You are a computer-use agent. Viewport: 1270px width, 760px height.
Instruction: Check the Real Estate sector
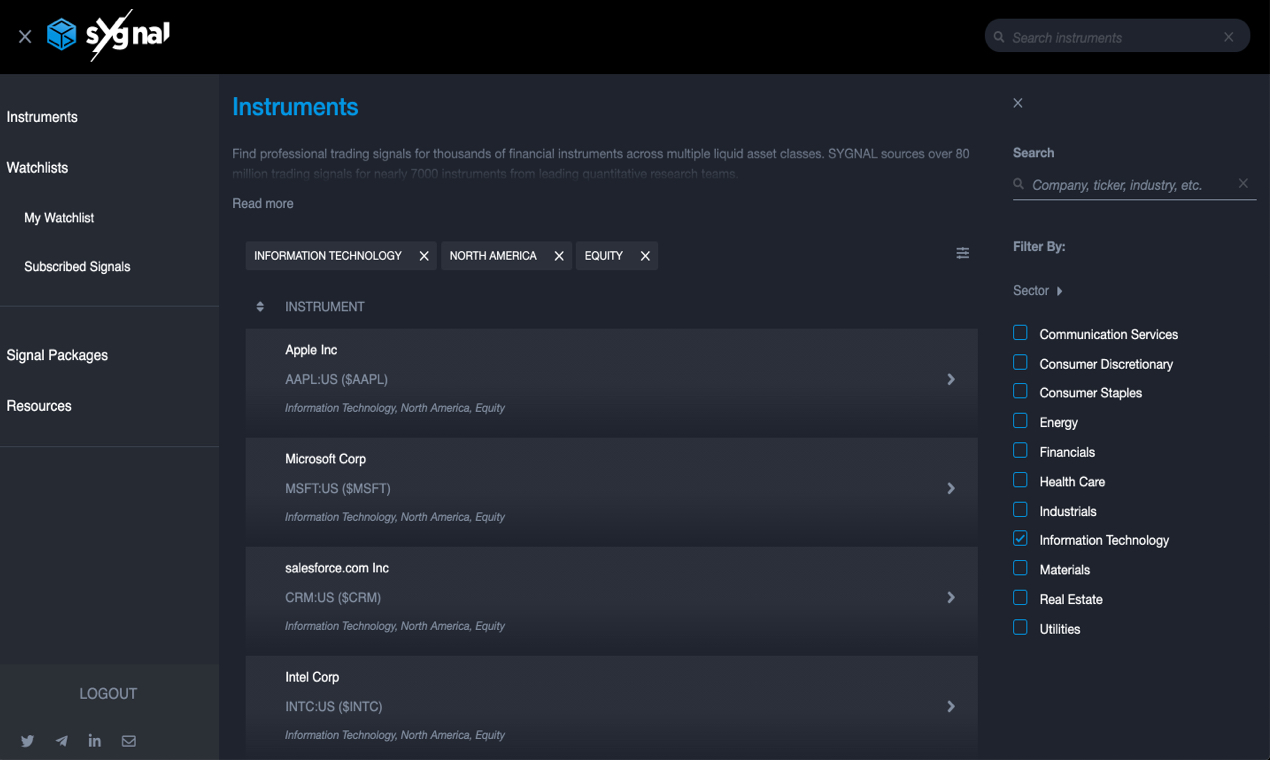coord(1020,598)
